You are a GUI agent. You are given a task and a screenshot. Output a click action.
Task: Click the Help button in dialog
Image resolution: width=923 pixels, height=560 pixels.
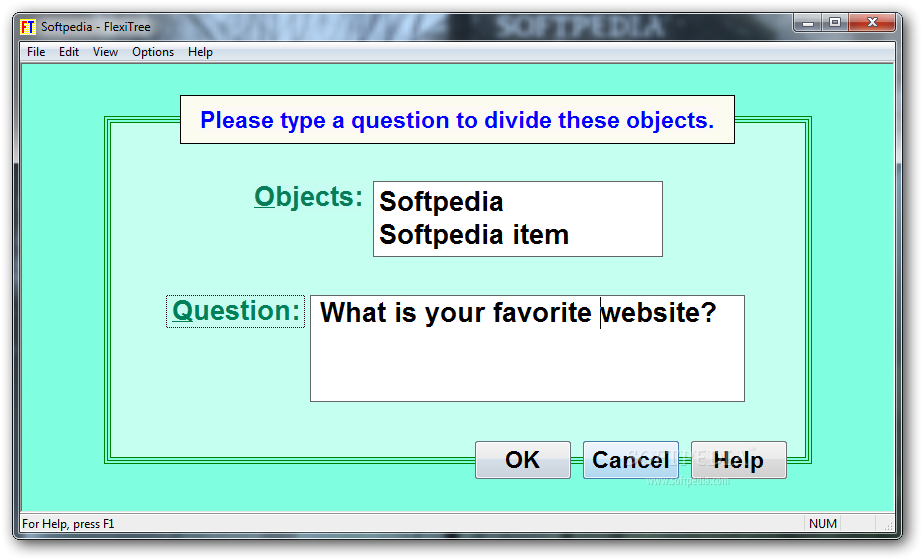click(x=738, y=460)
